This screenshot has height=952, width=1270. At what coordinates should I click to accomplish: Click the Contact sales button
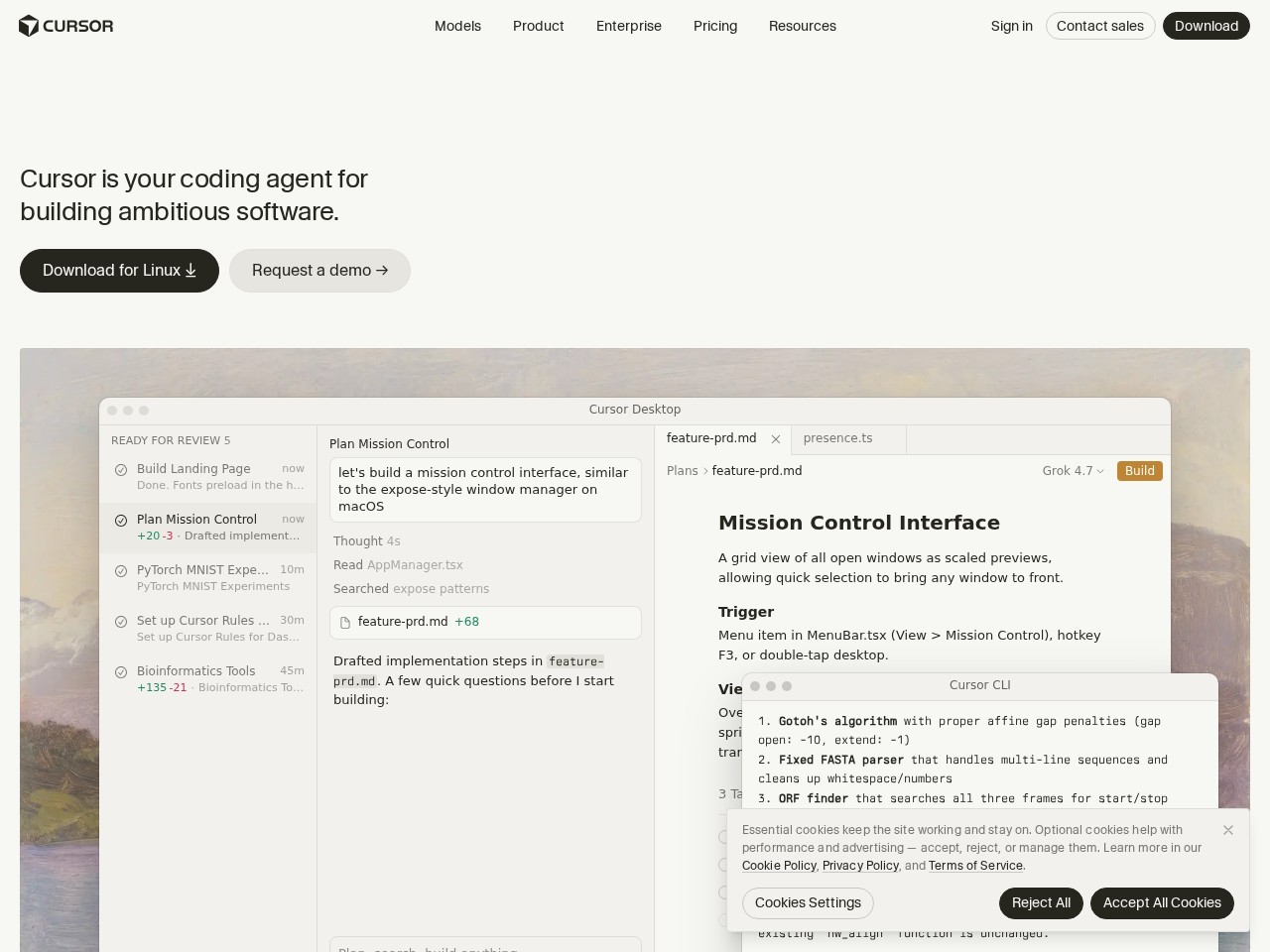pos(1100,26)
